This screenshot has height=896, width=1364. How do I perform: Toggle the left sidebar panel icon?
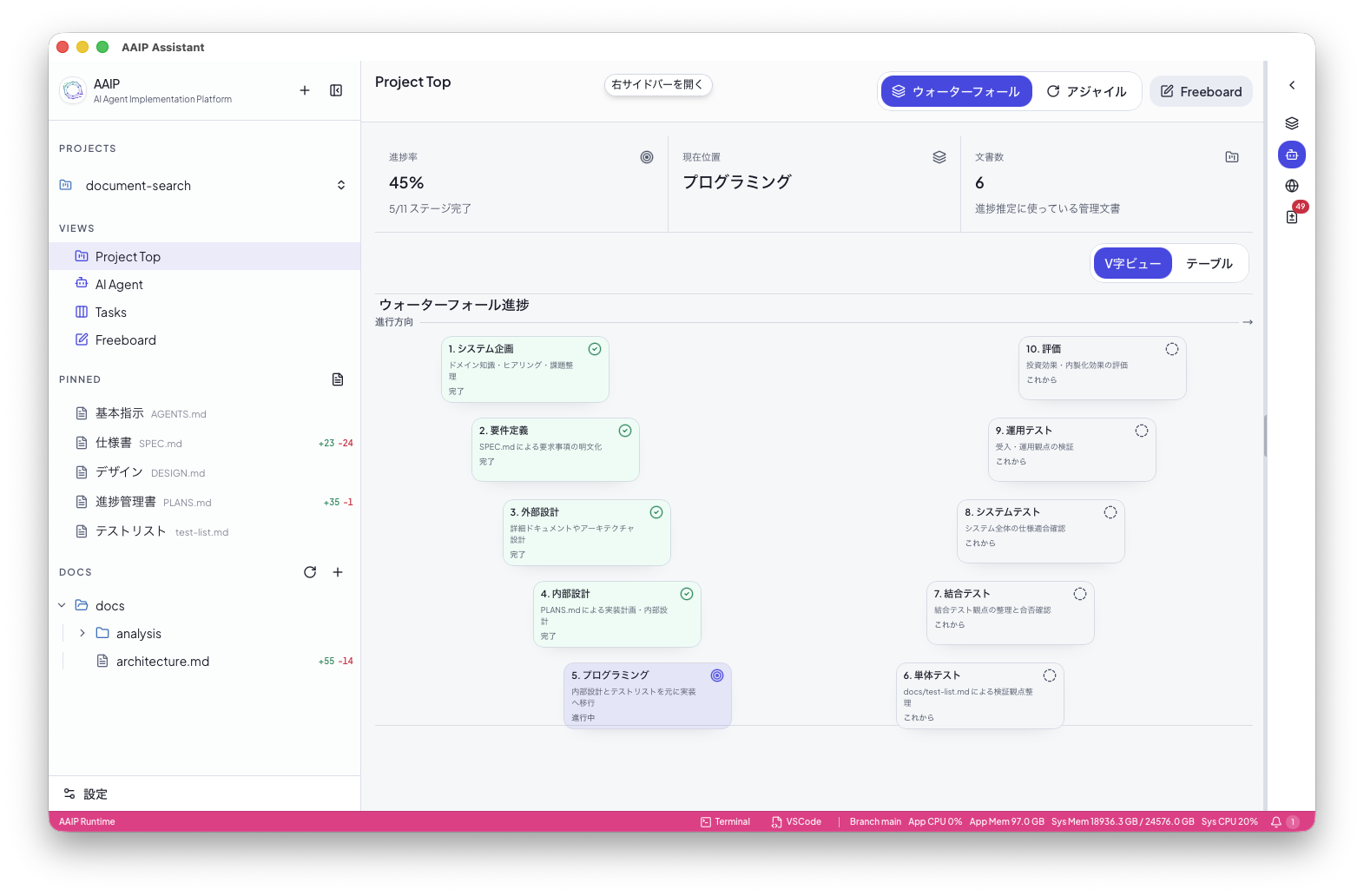[336, 90]
